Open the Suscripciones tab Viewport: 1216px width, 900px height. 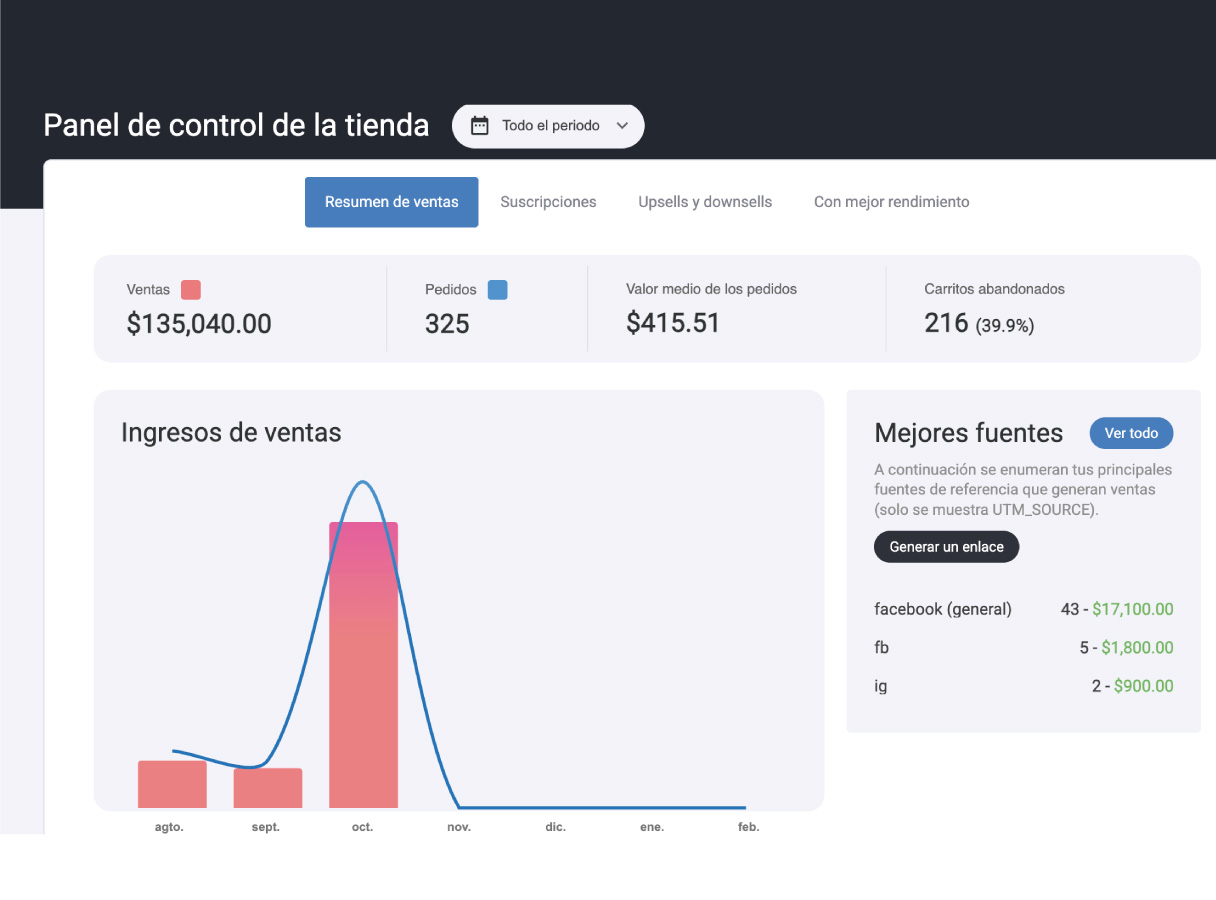click(548, 202)
